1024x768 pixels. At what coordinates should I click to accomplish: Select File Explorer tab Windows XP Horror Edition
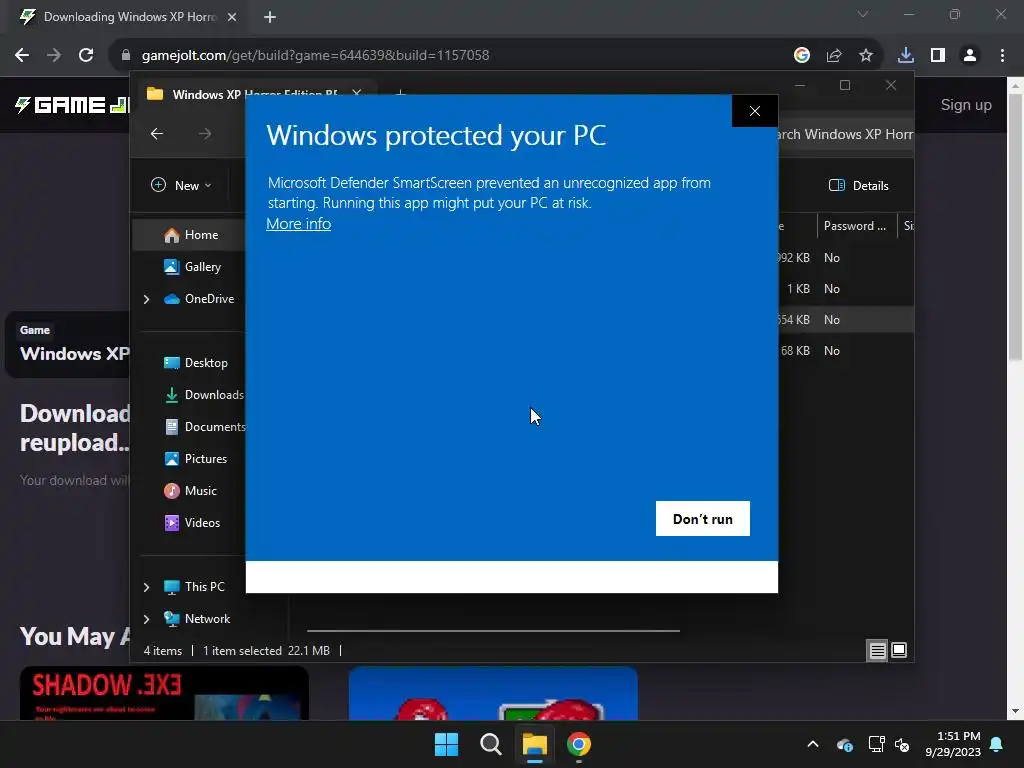(253, 94)
